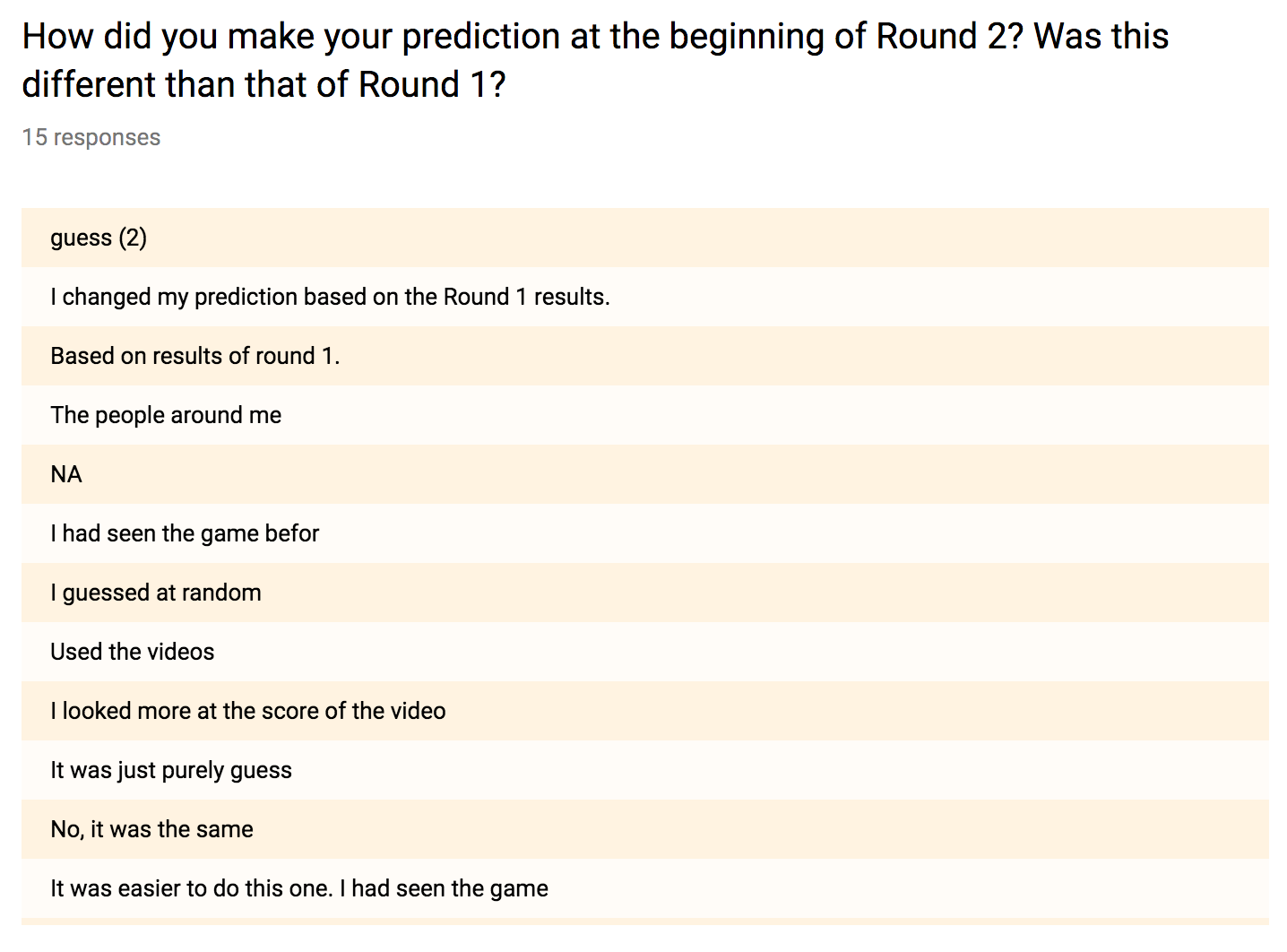The image size is (1287, 952).
Task: Click the 'NA' response row
Action: 645,474
